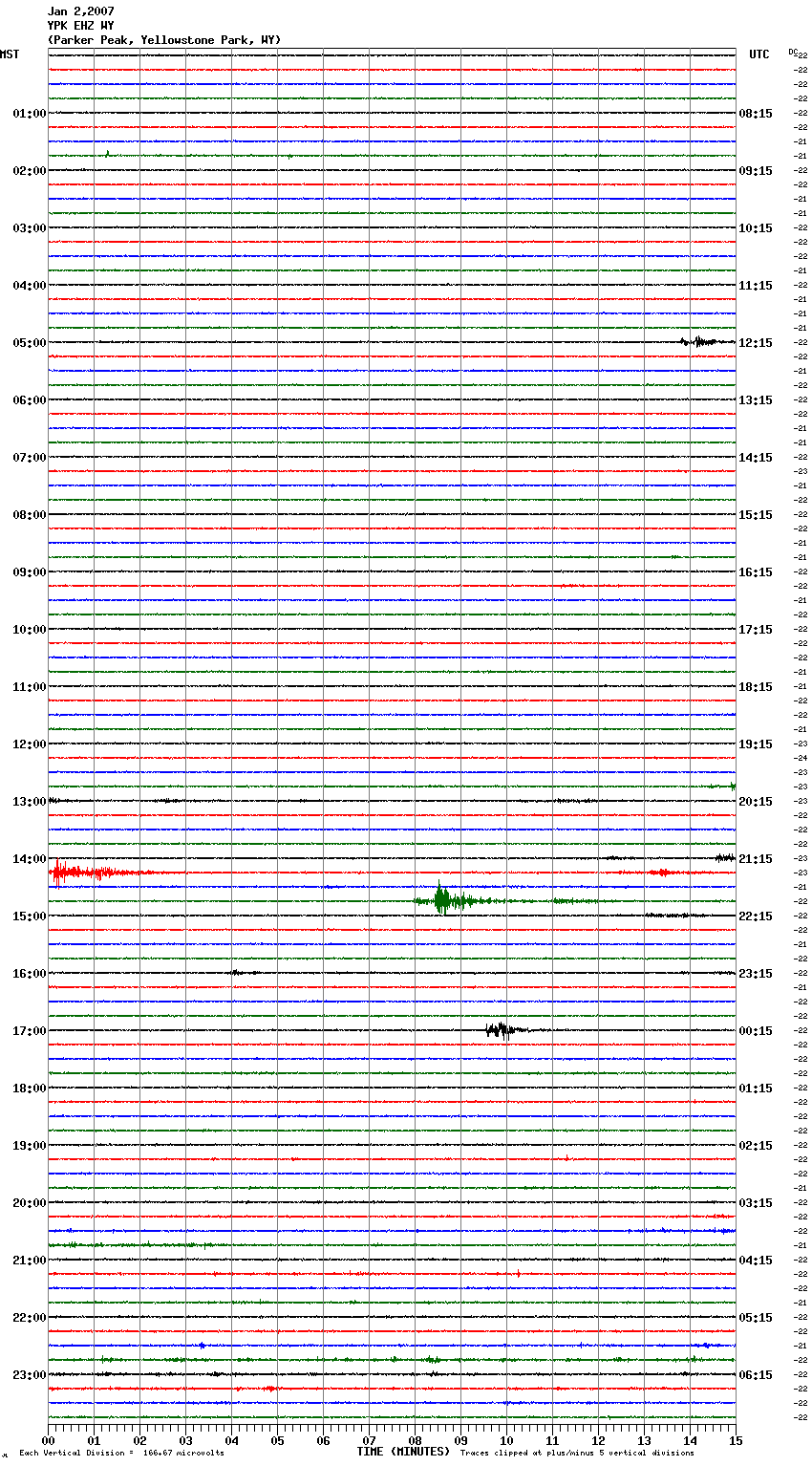This screenshot has width=812, height=1466.
Task: Click 'Each Vertical Division = 166.67 microvolts' note
Action: [x=121, y=1454]
